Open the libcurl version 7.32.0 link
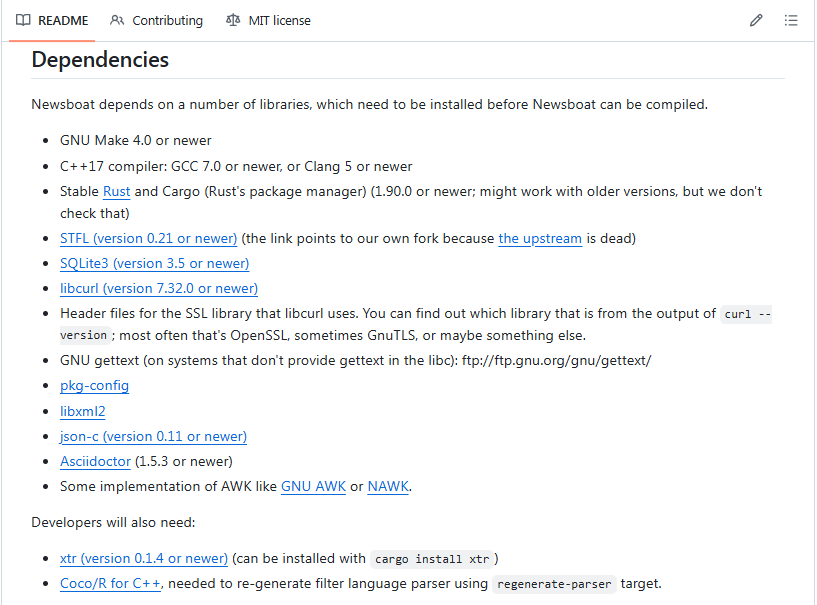Viewport: 817px width, 605px height. point(158,288)
